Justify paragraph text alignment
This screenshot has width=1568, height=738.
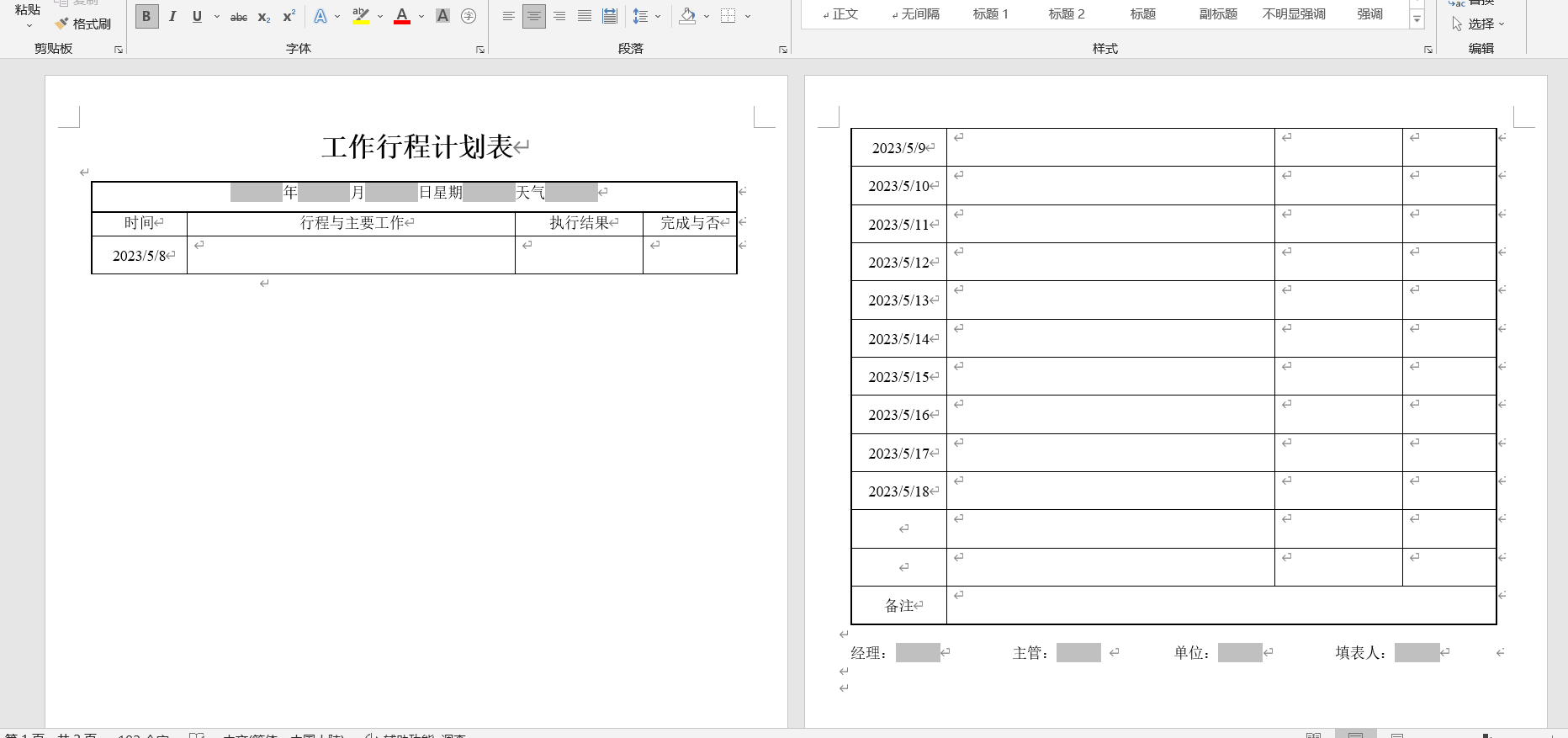585,16
